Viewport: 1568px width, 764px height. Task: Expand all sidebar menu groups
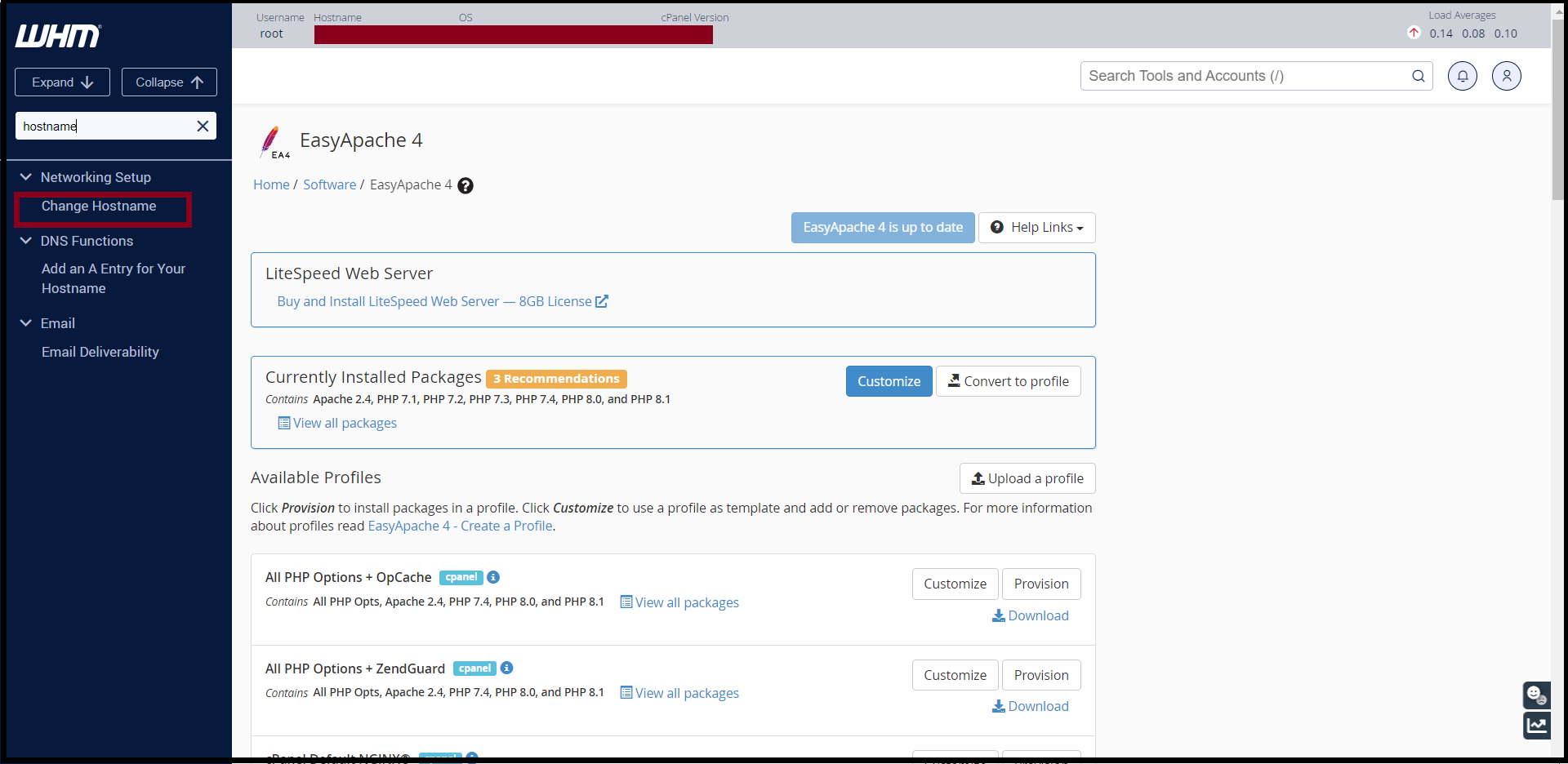click(62, 82)
